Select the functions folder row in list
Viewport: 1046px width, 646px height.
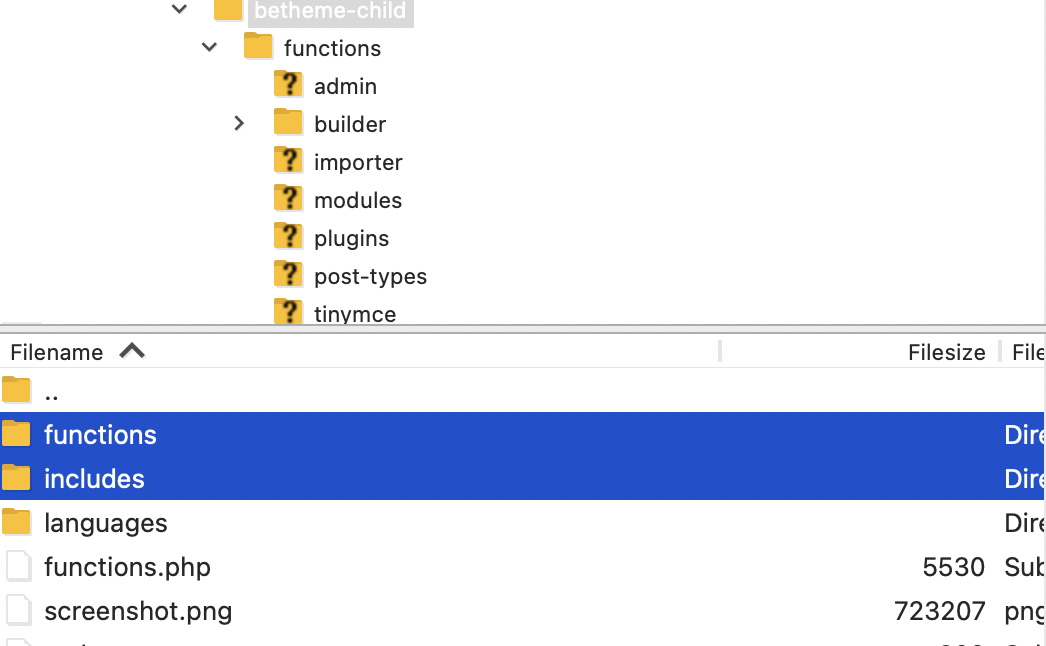coord(100,435)
